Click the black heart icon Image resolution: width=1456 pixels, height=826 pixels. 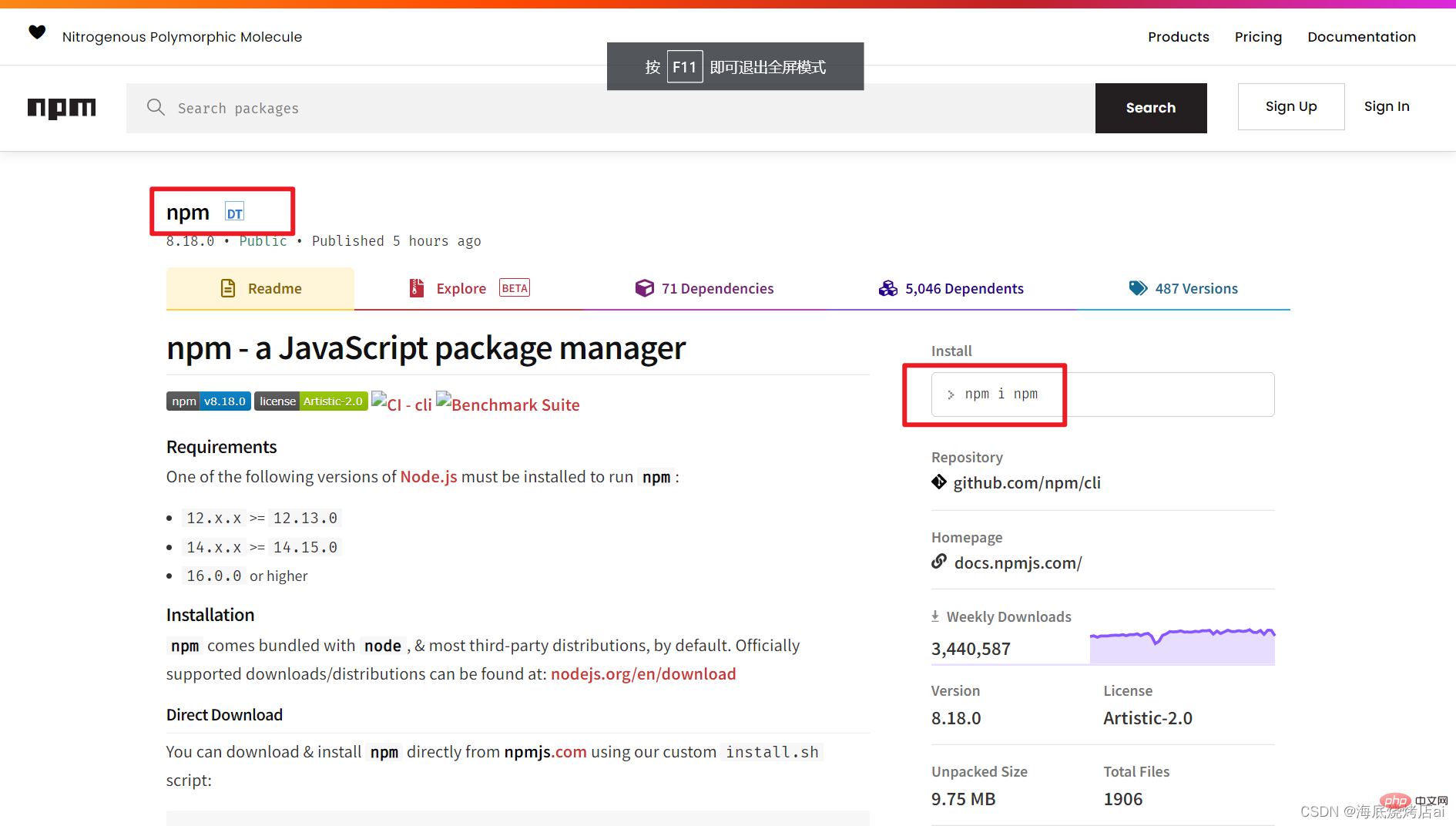[x=37, y=32]
